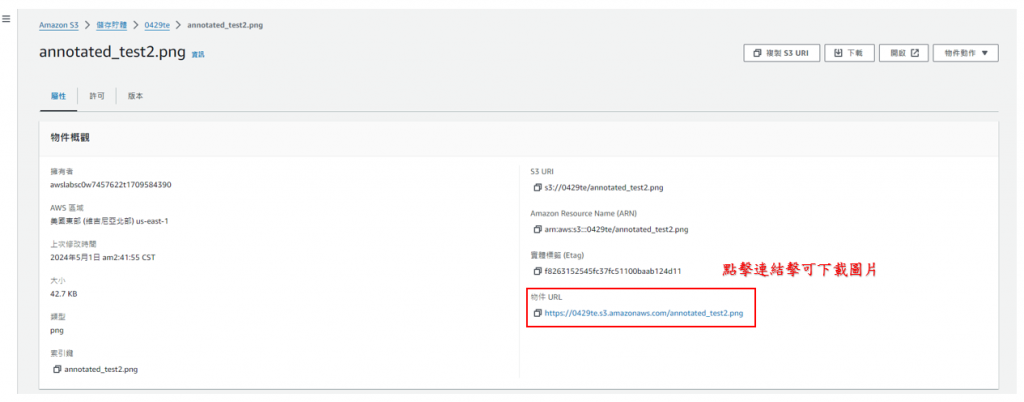Copy the S3 URI s3://0429te/annotated_test2.png
The image size is (1024, 402).
pos(537,188)
